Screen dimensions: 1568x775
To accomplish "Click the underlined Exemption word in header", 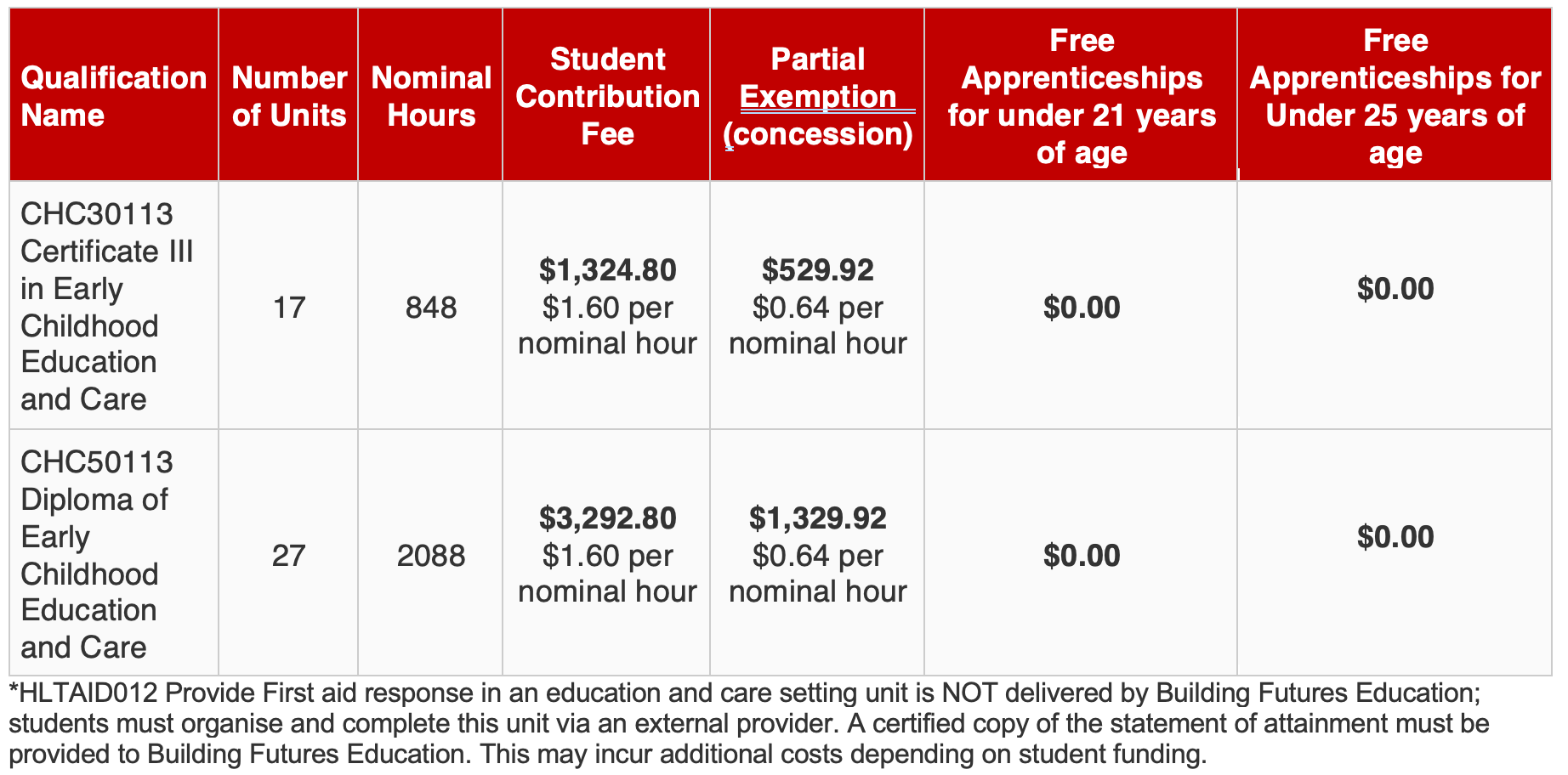I will tap(818, 96).
